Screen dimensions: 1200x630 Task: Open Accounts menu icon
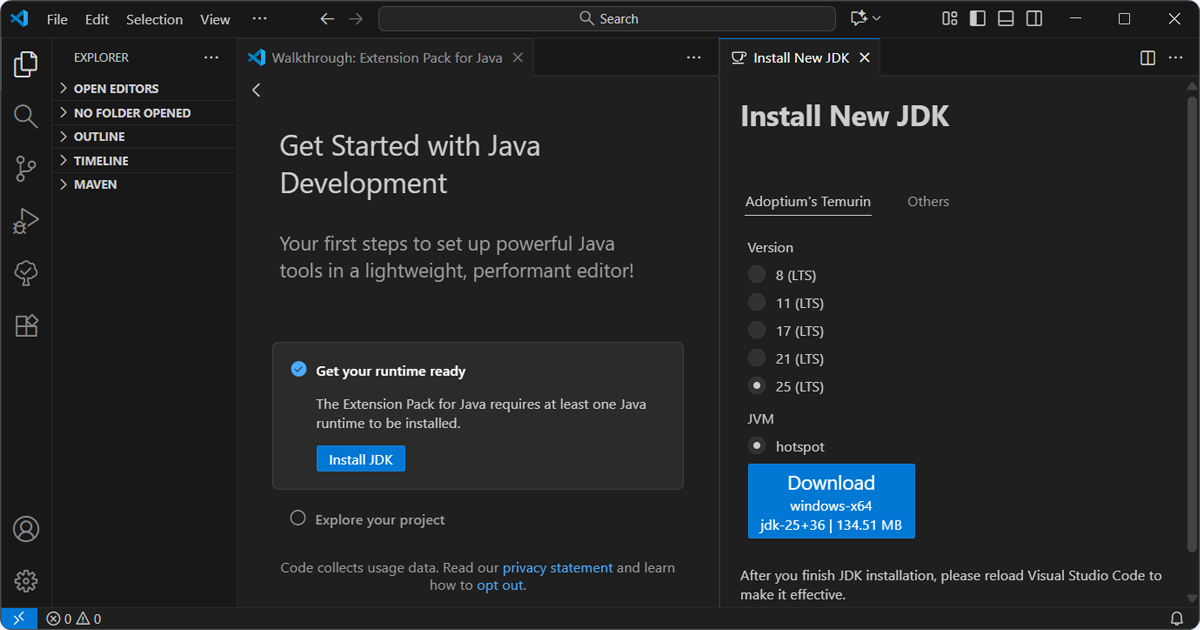tap(26, 529)
